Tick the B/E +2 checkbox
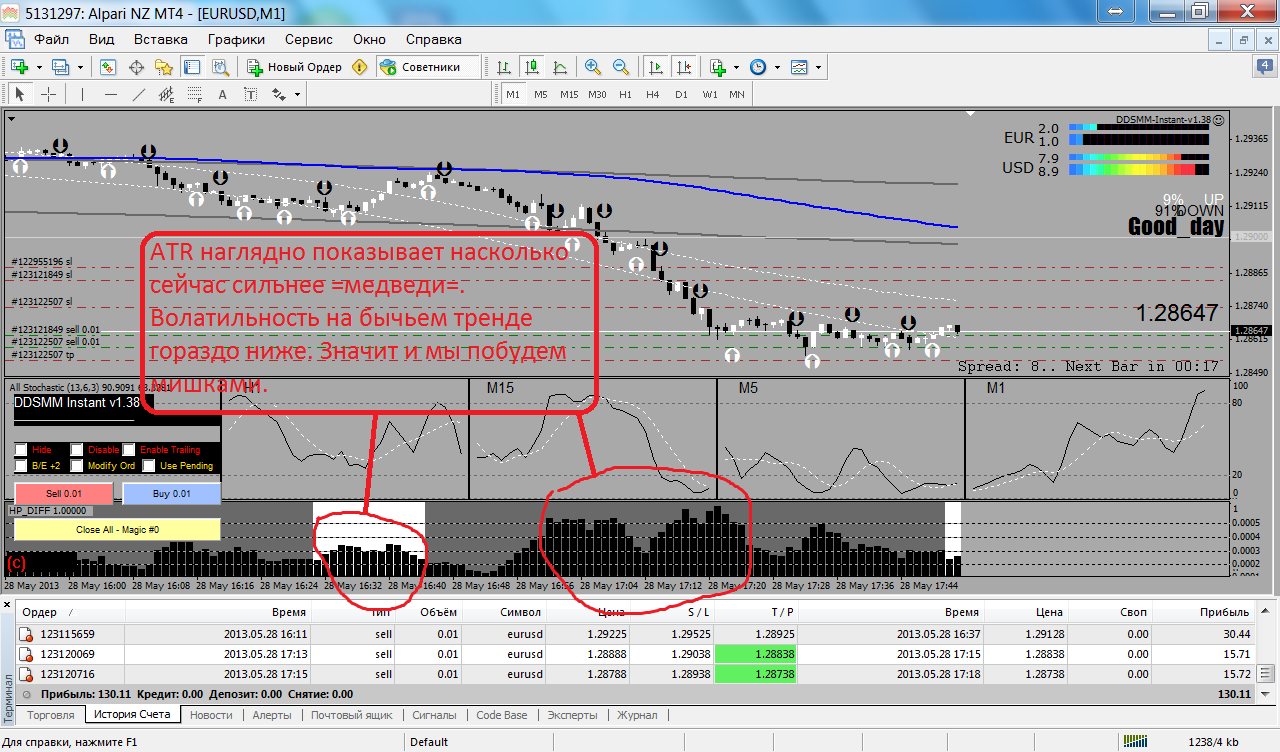 (21, 465)
